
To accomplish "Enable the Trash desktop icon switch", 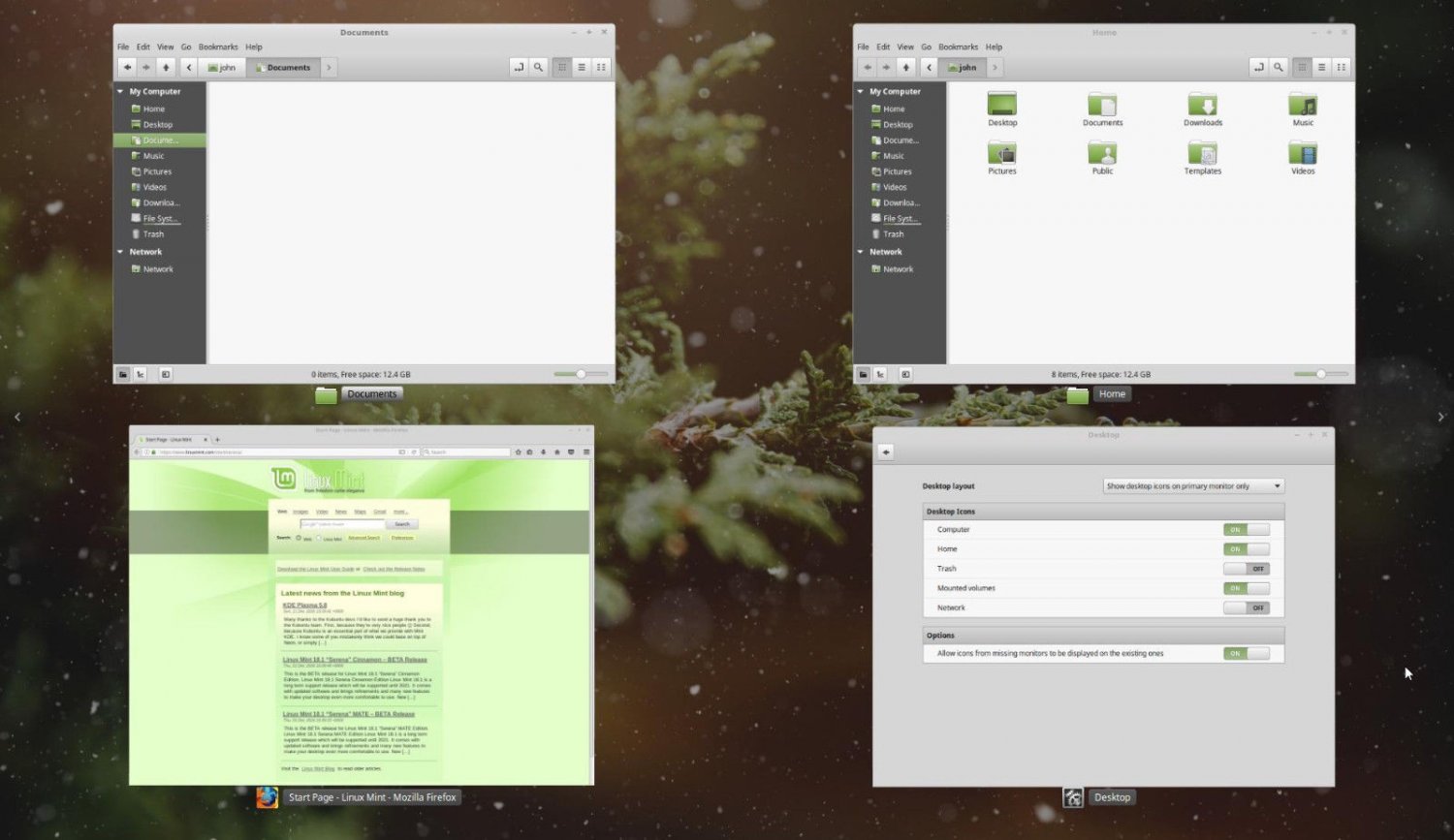I will tap(1246, 569).
